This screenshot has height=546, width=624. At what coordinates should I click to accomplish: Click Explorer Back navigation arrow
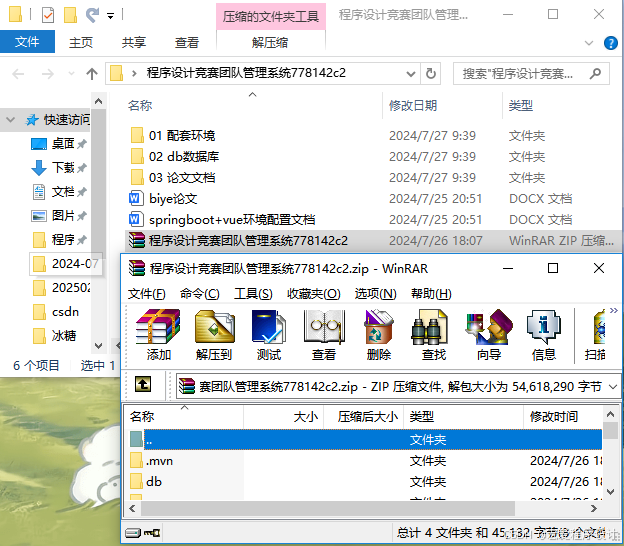[18, 74]
